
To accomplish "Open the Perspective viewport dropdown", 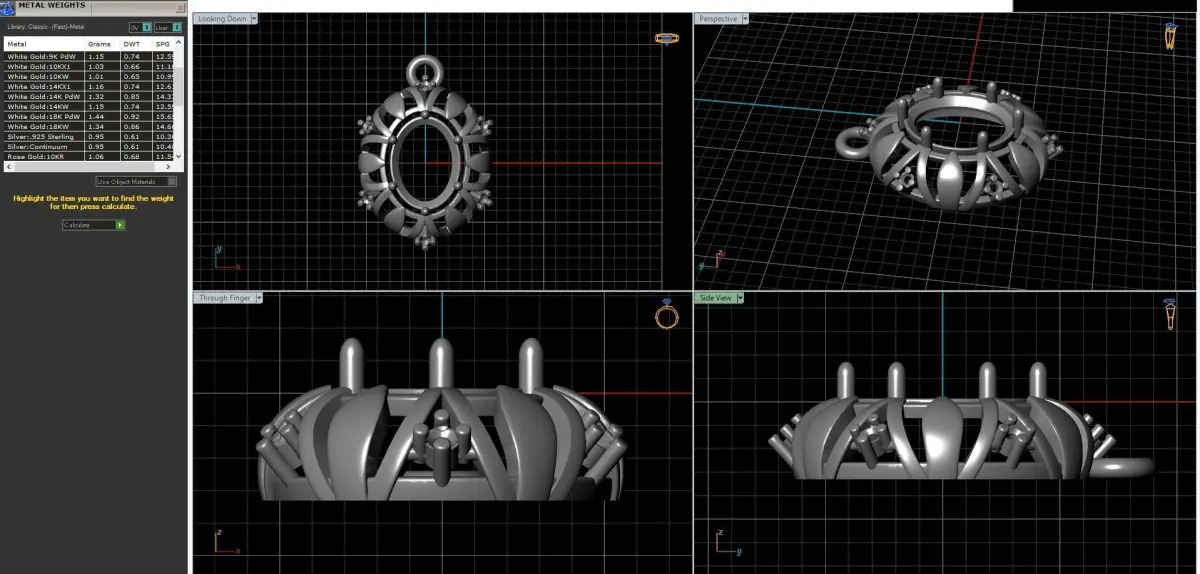I will coord(745,18).
